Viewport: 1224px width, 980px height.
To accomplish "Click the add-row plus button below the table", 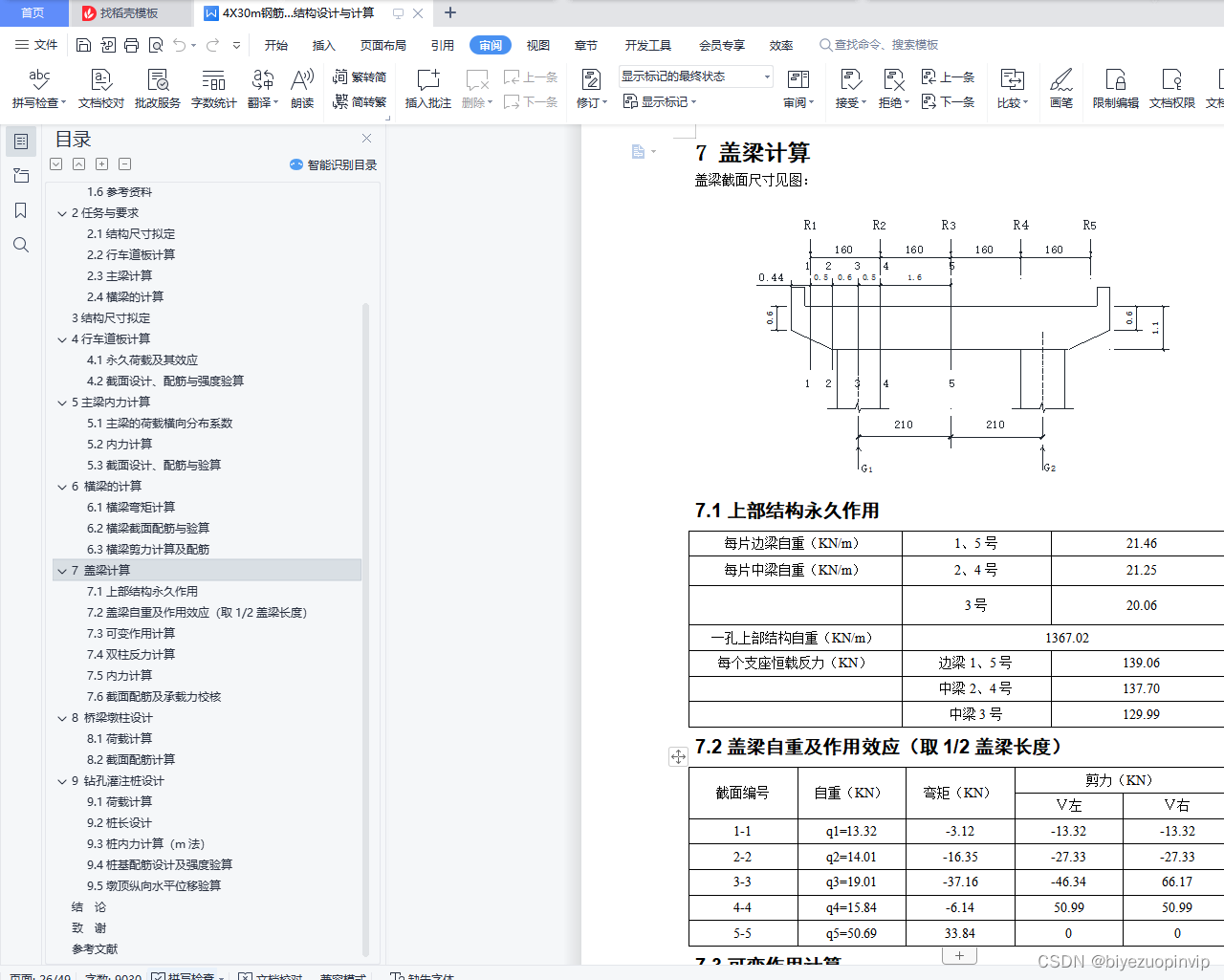I will pyautogui.click(x=959, y=955).
